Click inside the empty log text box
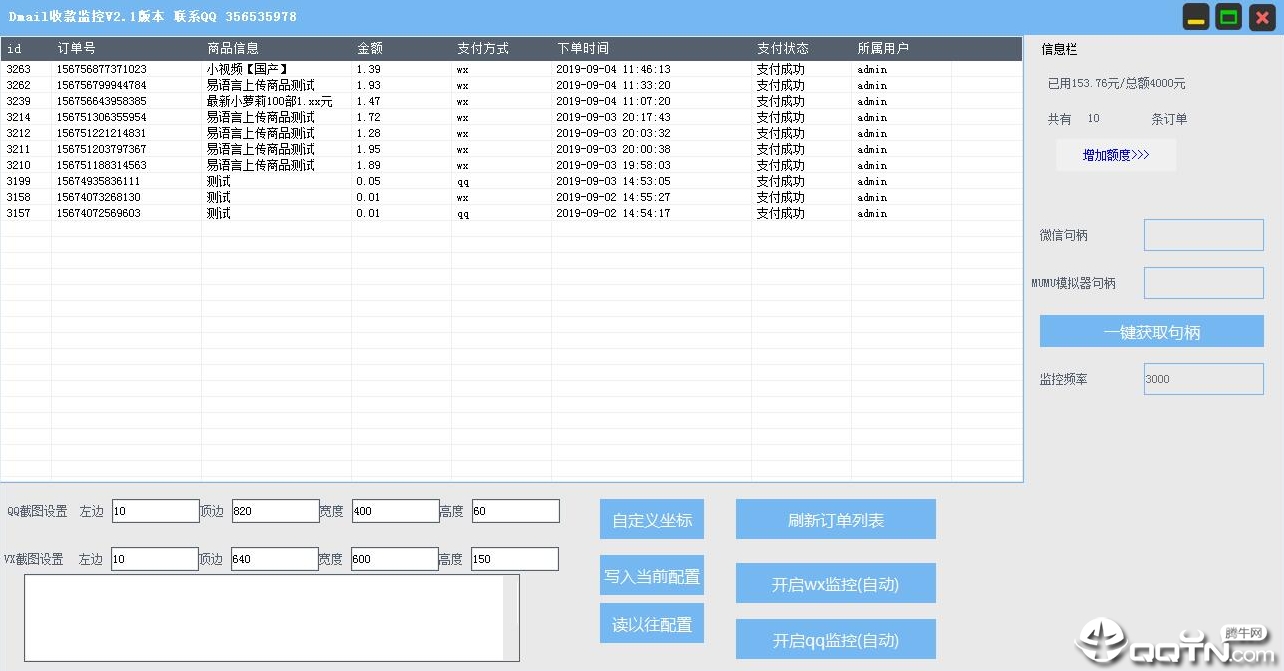1284x671 pixels. (263, 618)
